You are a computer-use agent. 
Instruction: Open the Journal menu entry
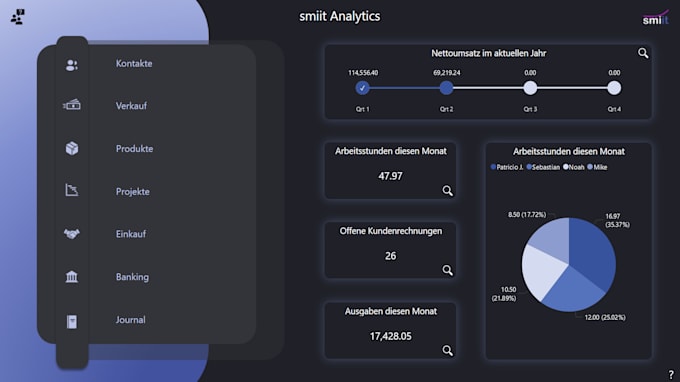[x=131, y=320]
